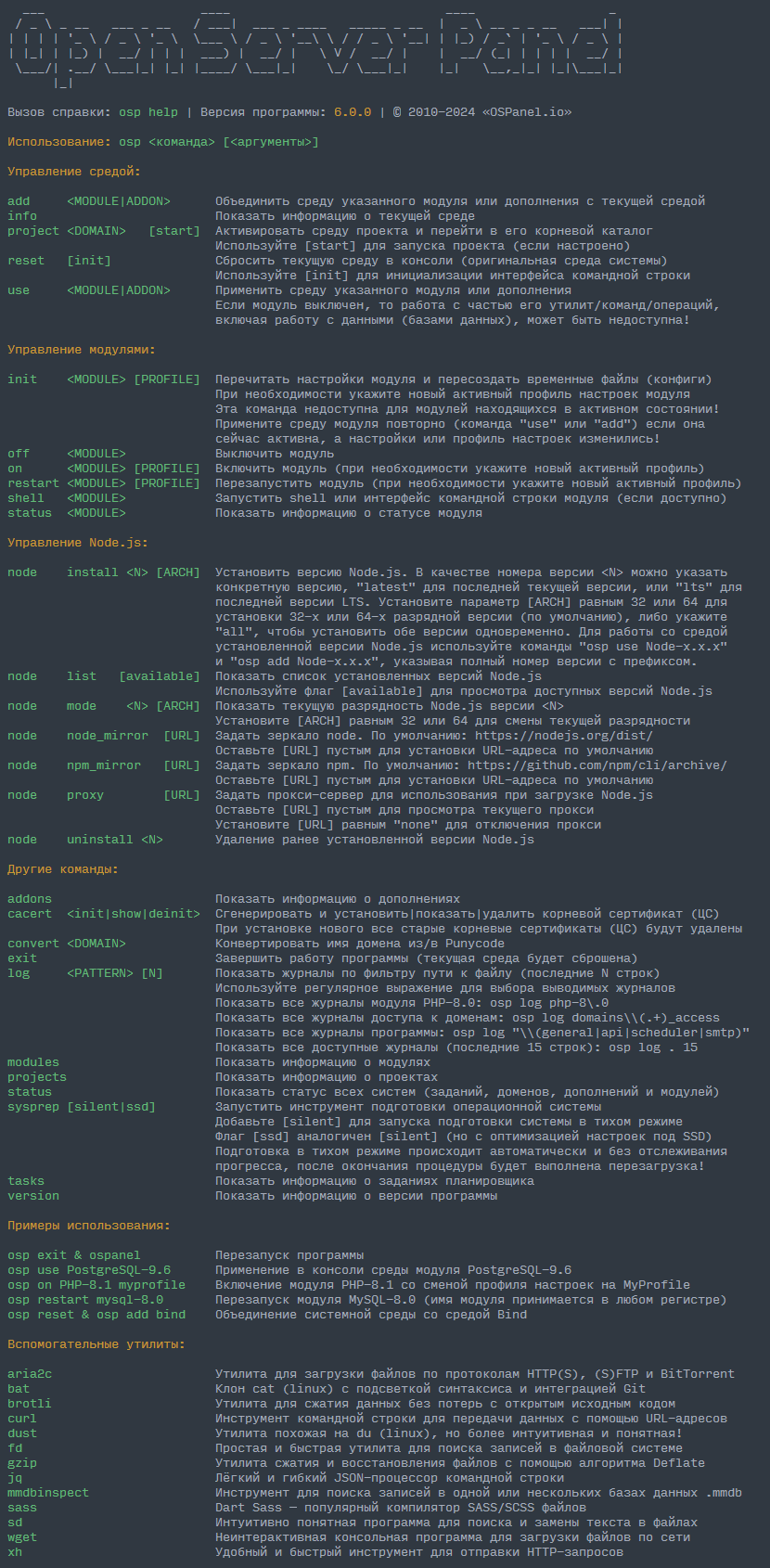Click 'osp reset & osp add bind' example
Viewport: 770px width, 1568px height.
coord(96,1315)
